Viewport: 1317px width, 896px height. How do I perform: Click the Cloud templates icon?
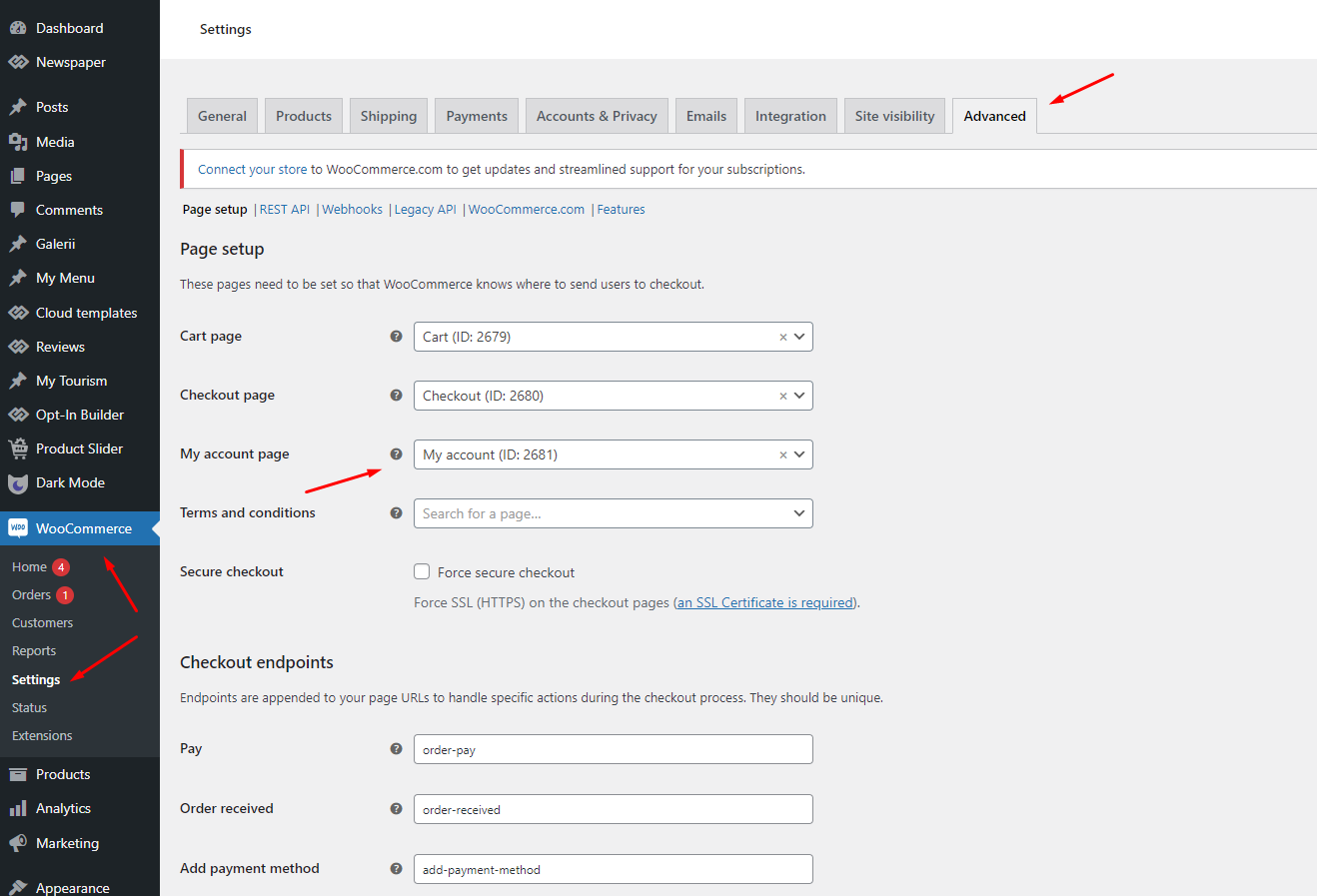click(x=18, y=313)
